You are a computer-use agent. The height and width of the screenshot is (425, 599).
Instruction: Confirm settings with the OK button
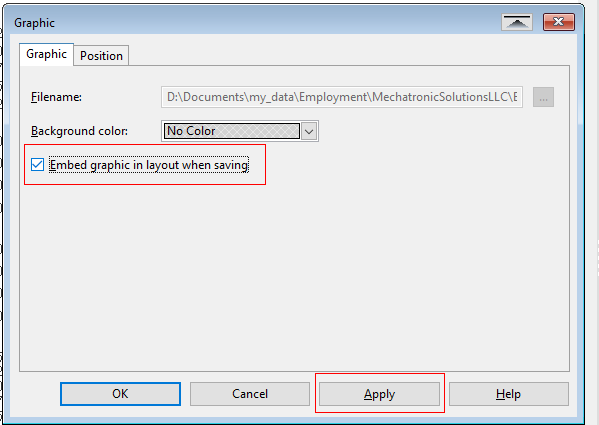120,394
